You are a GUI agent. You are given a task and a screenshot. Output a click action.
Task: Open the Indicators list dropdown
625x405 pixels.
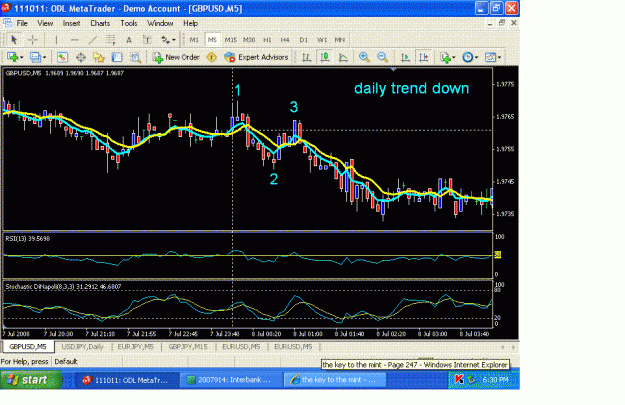pyautogui.click(x=448, y=57)
